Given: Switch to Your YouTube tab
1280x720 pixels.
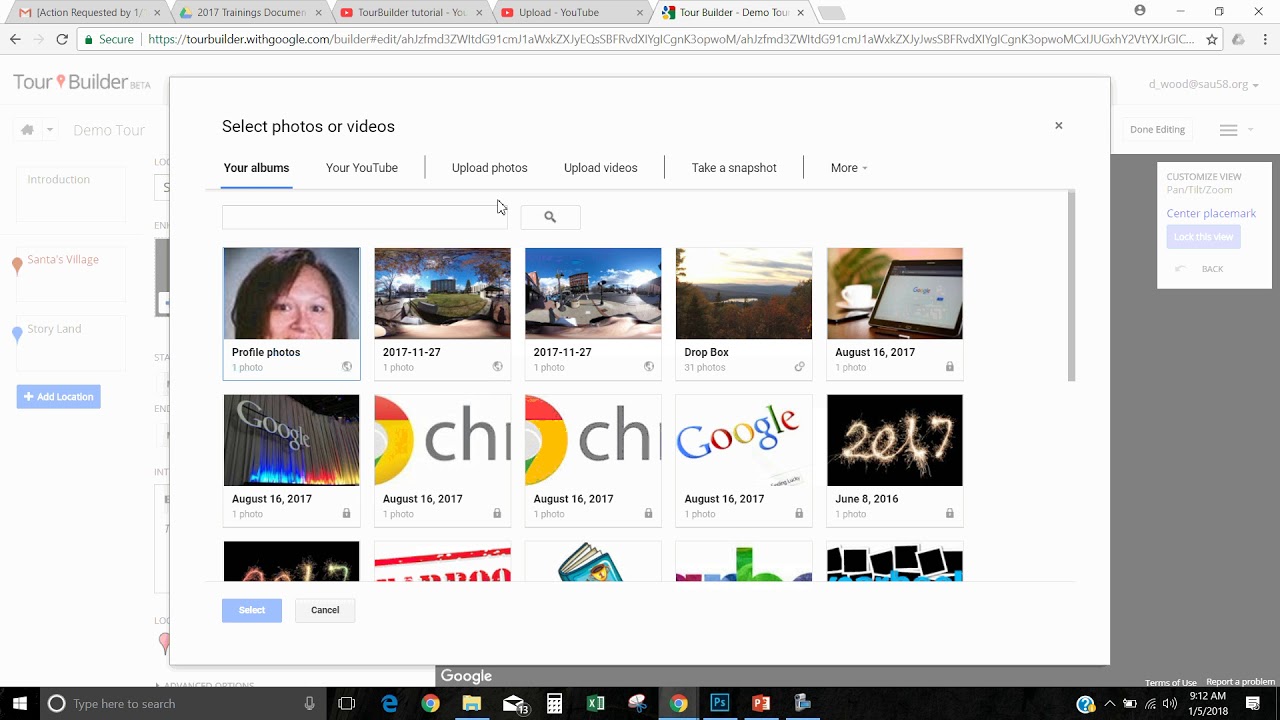Looking at the screenshot, I should 362,168.
